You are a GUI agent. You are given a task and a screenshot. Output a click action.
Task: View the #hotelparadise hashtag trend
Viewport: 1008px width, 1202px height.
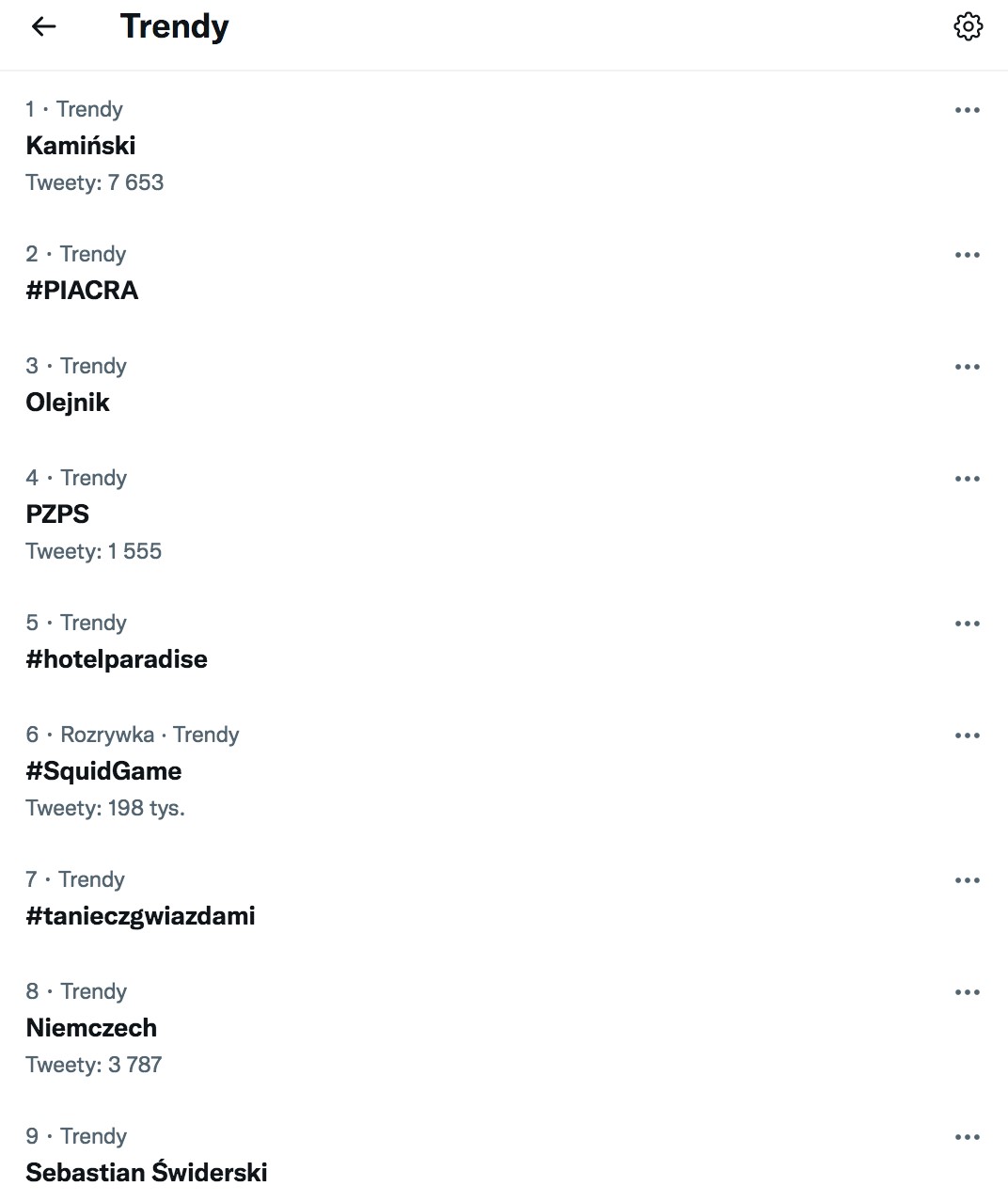click(117, 659)
